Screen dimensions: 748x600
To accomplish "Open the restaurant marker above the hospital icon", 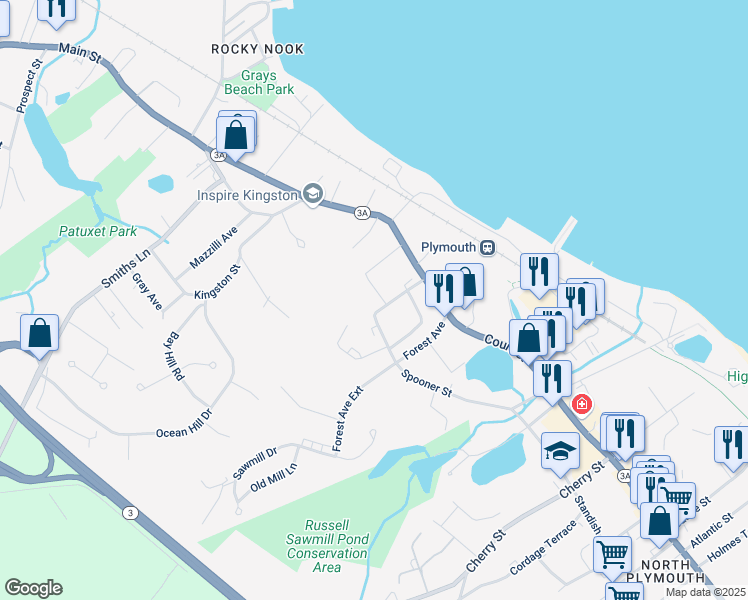I will click(552, 381).
